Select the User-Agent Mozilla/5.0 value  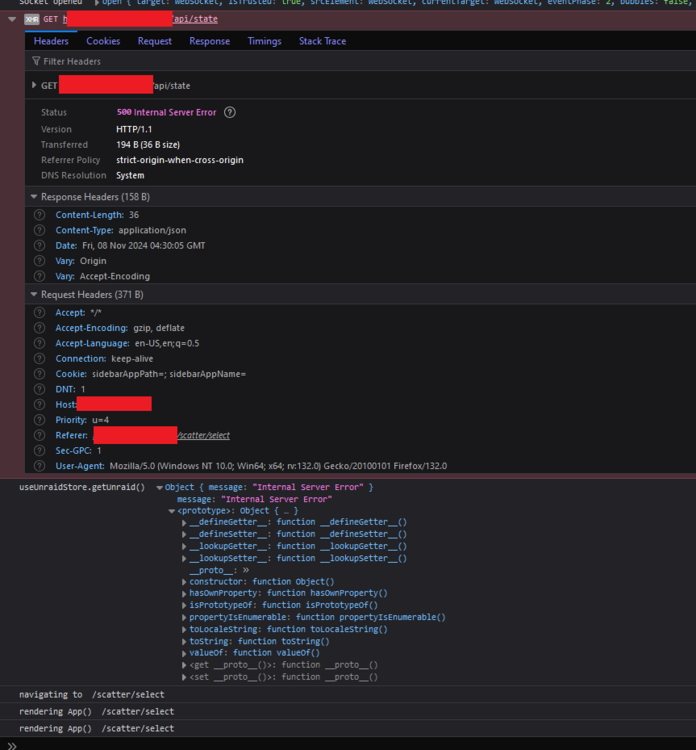[x=278, y=466]
